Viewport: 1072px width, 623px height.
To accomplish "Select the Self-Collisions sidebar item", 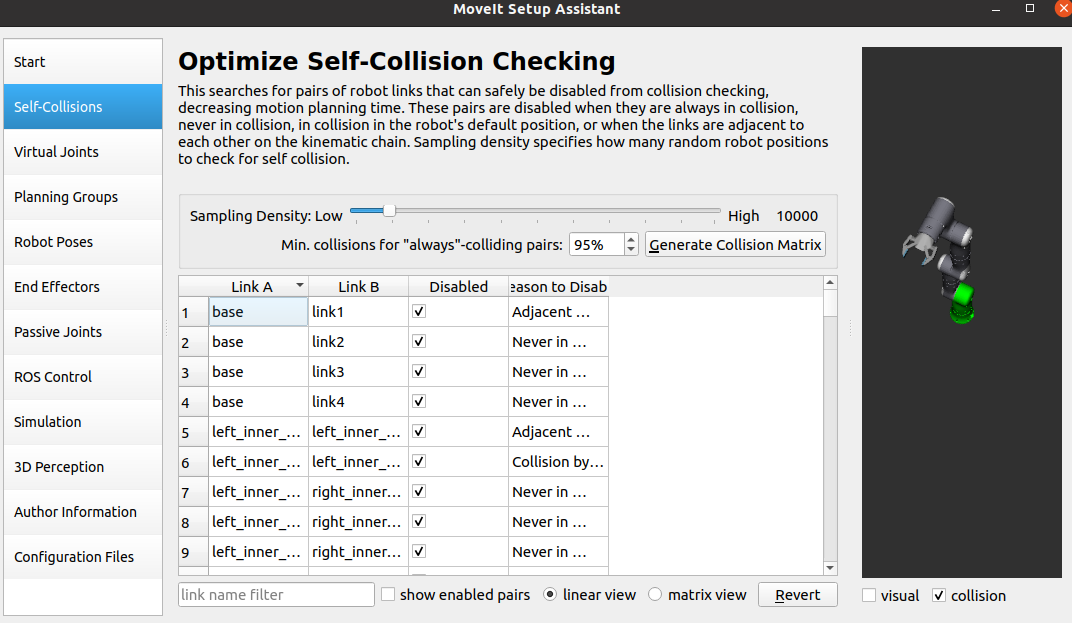I will tap(83, 107).
